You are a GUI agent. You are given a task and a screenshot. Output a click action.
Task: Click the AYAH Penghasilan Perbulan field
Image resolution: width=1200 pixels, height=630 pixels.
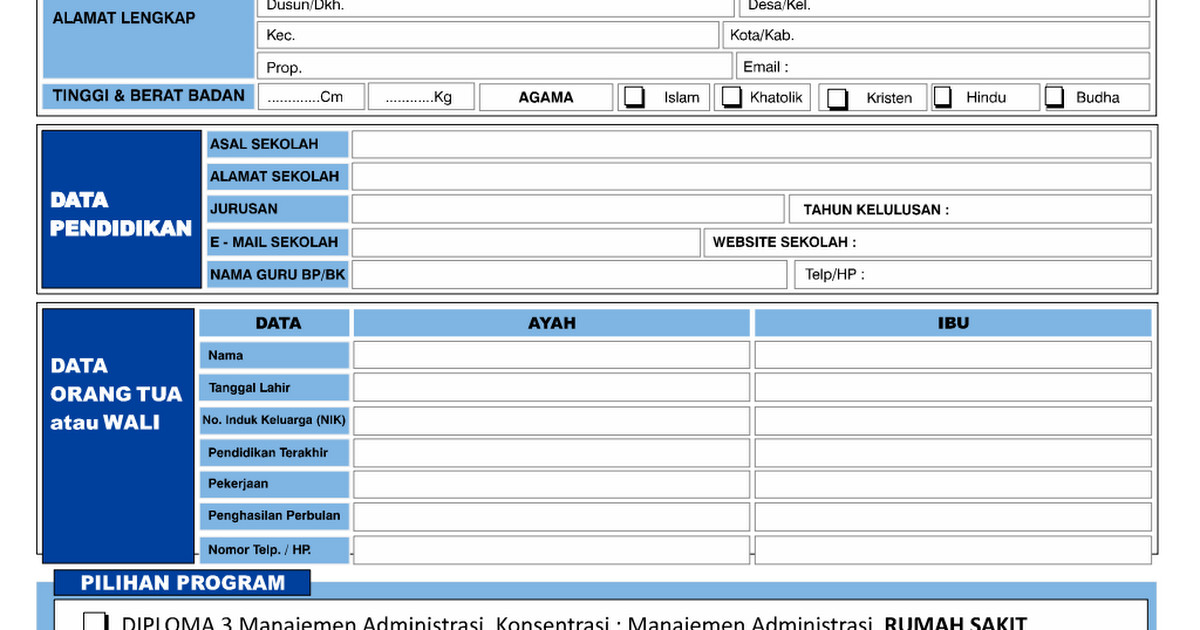(551, 516)
